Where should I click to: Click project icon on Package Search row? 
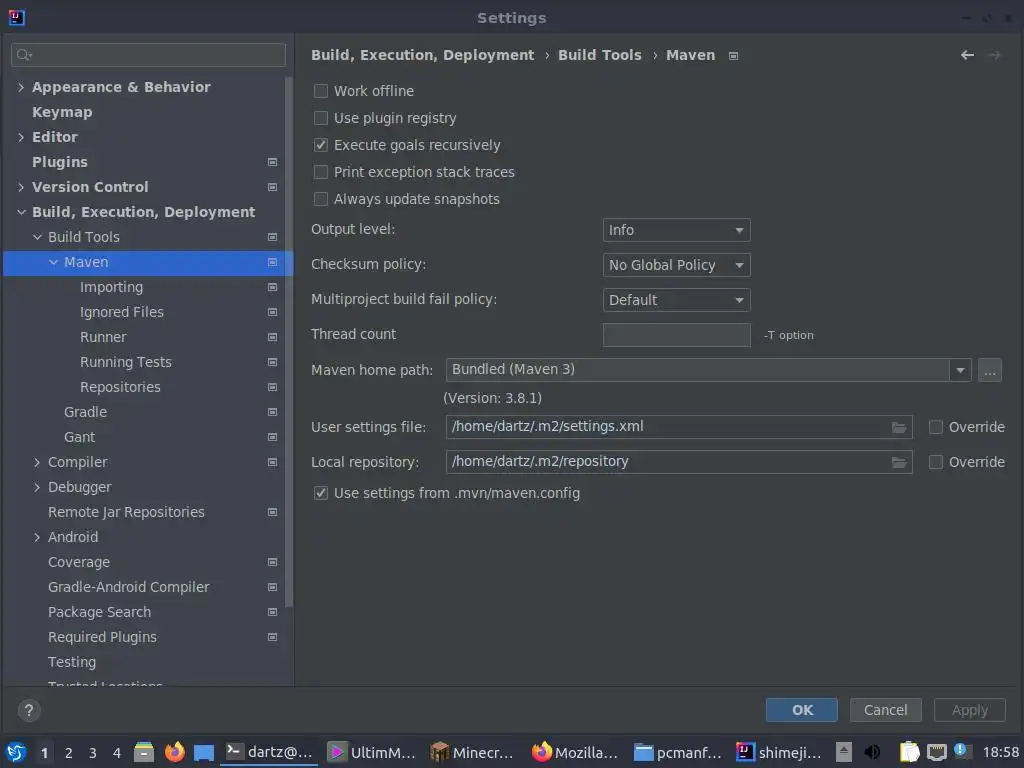pyautogui.click(x=272, y=612)
